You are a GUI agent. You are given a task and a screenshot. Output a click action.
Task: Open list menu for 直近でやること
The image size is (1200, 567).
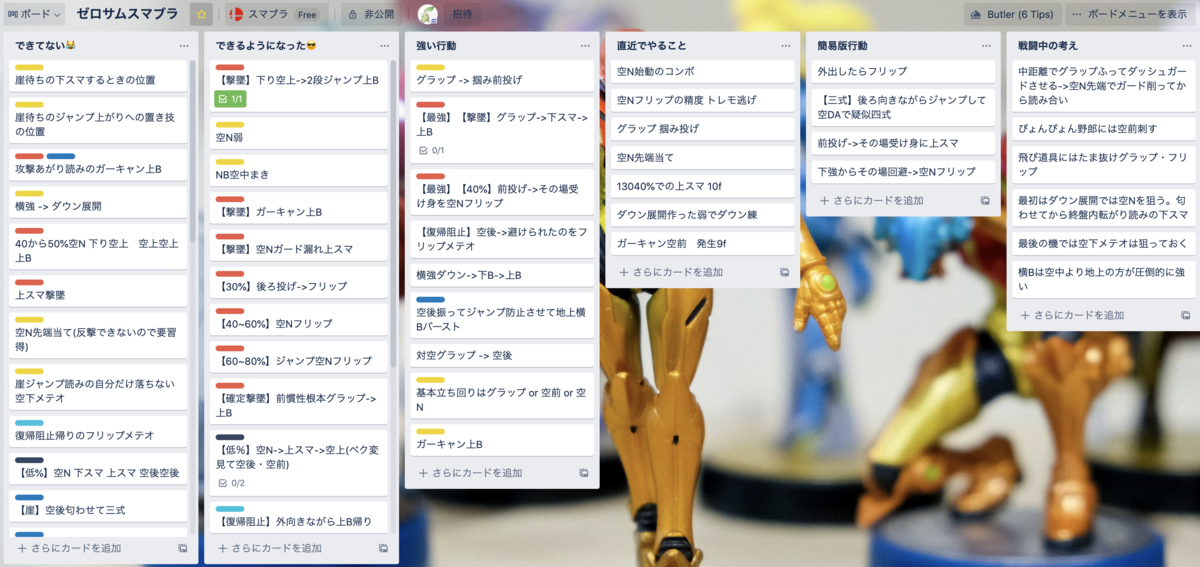pos(785,46)
